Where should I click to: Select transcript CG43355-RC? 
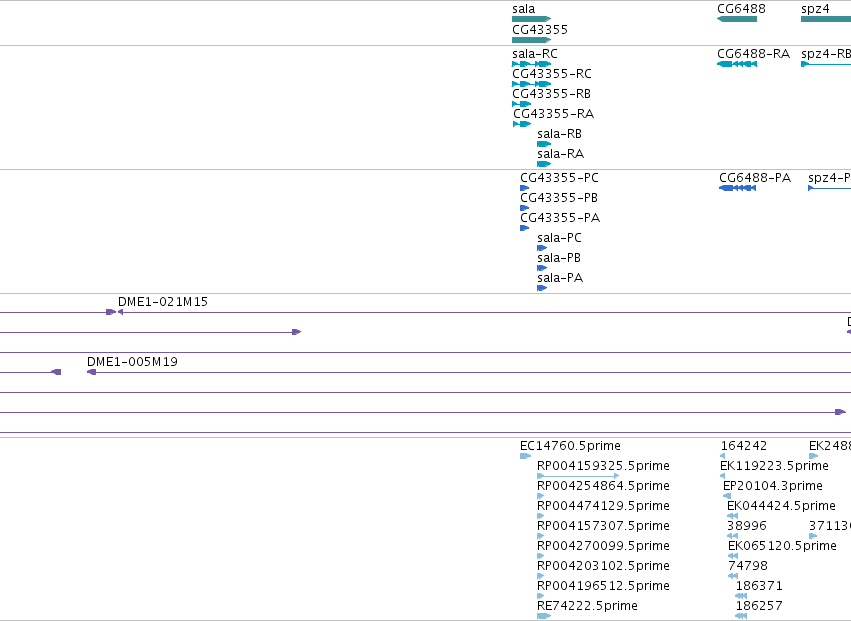(531, 84)
